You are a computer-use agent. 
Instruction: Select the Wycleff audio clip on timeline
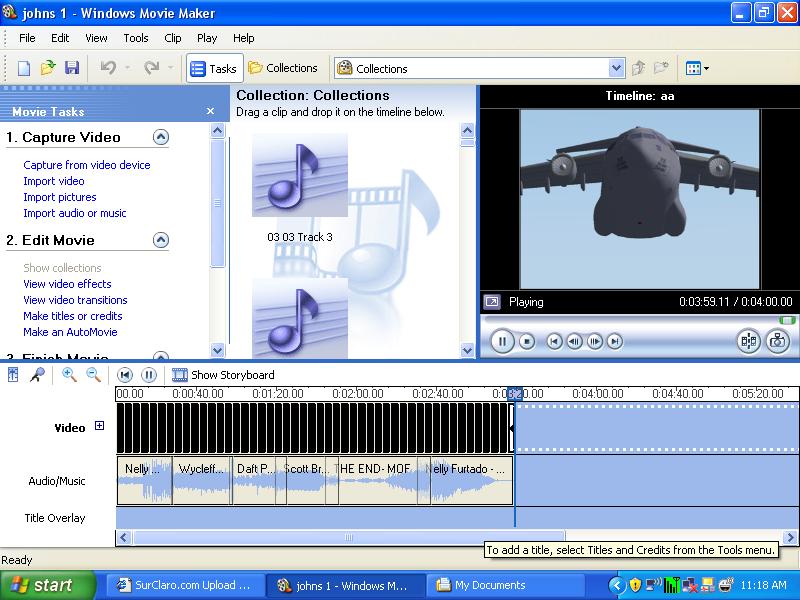click(202, 480)
